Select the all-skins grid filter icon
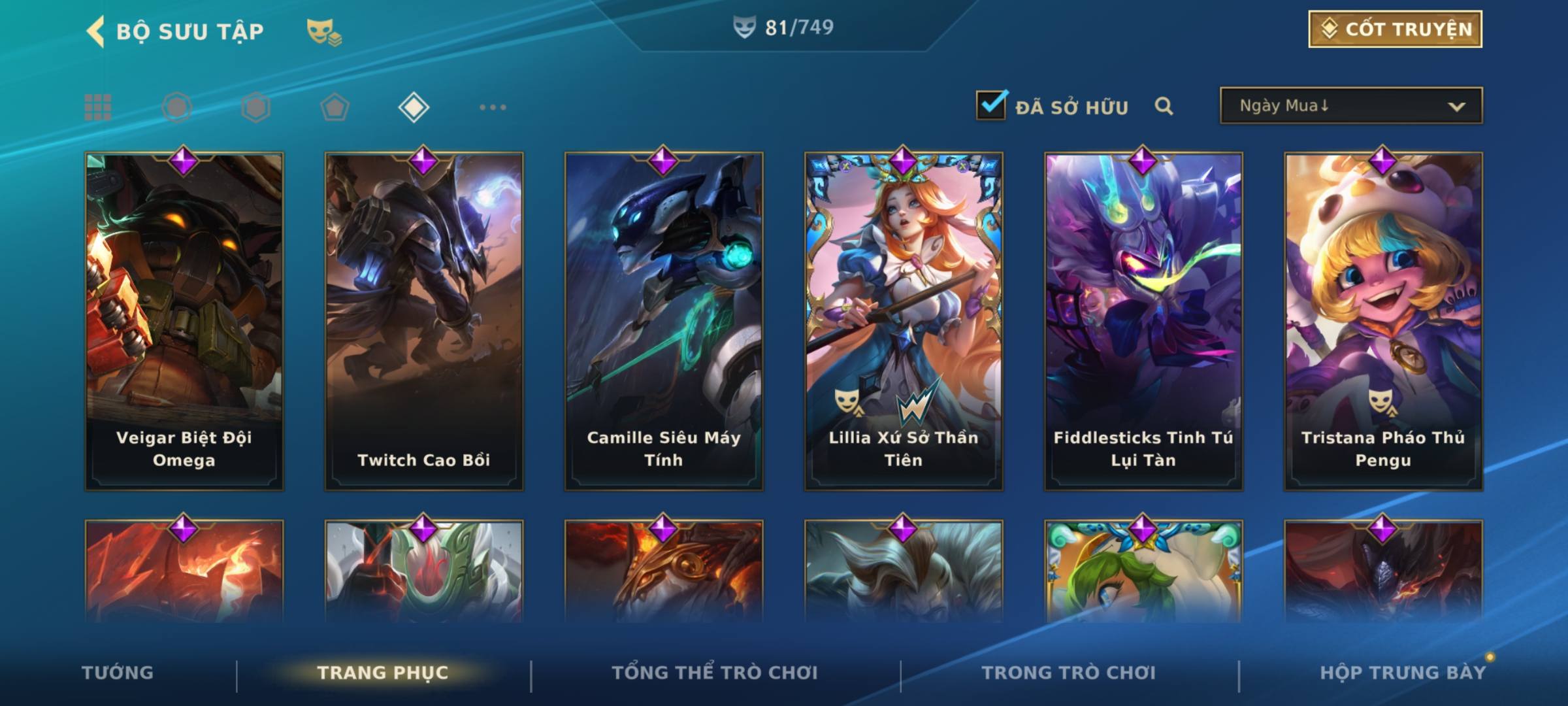This screenshot has height=706, width=1568. (98, 107)
